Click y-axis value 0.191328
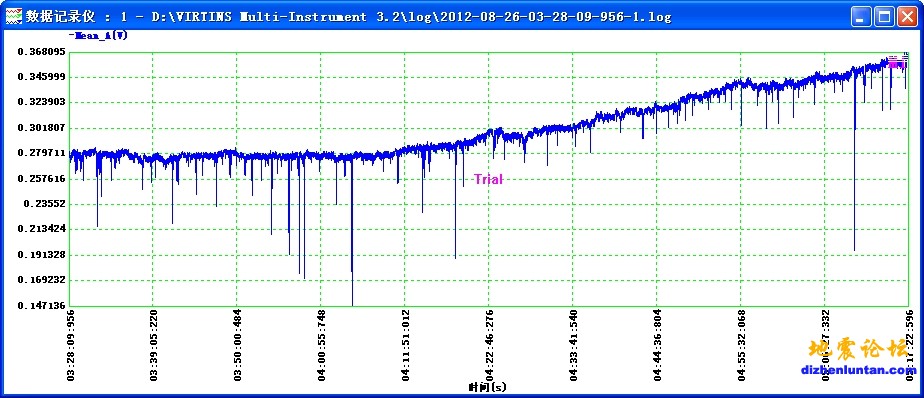This screenshot has width=924, height=398. [41, 255]
